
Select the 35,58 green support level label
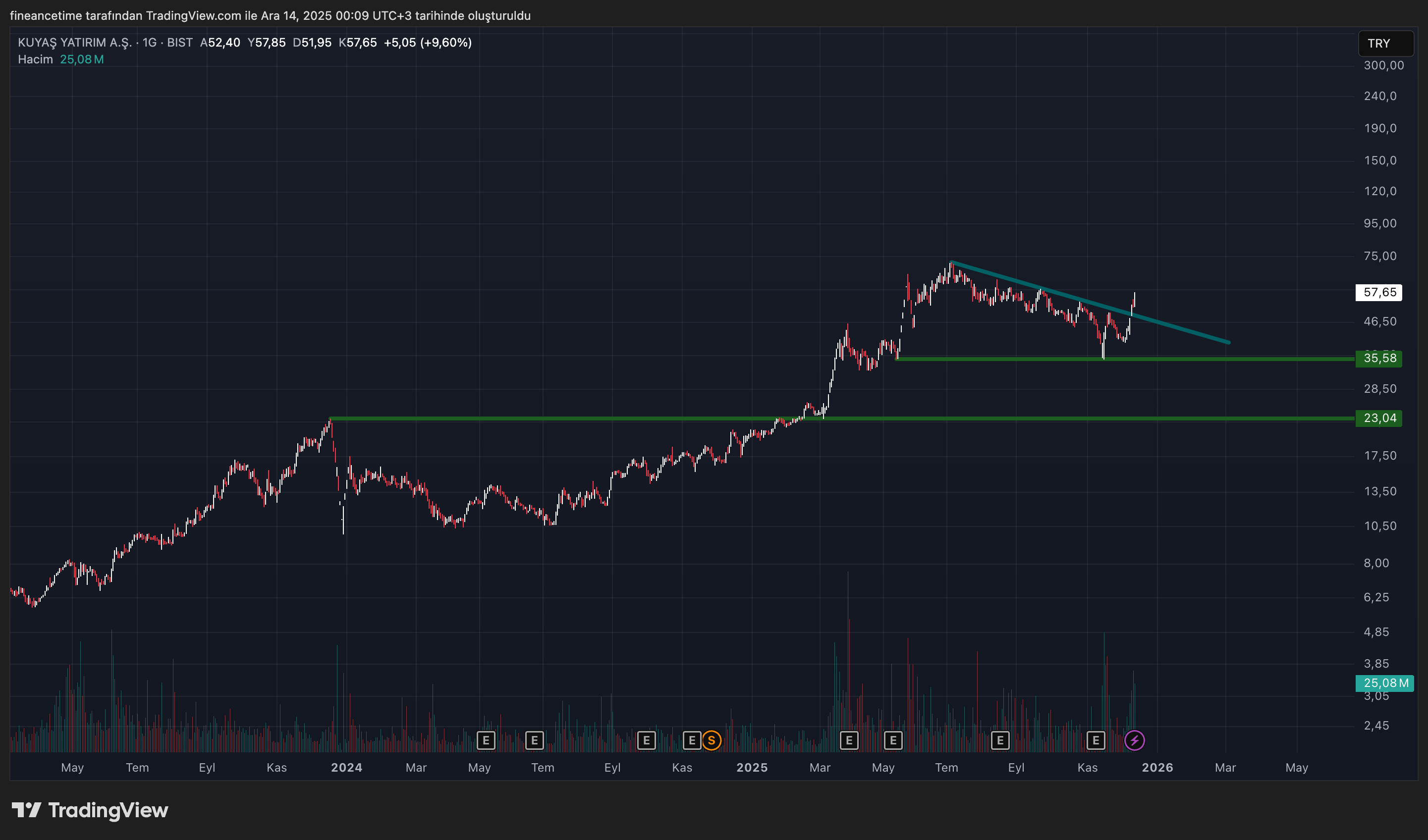[x=1379, y=358]
